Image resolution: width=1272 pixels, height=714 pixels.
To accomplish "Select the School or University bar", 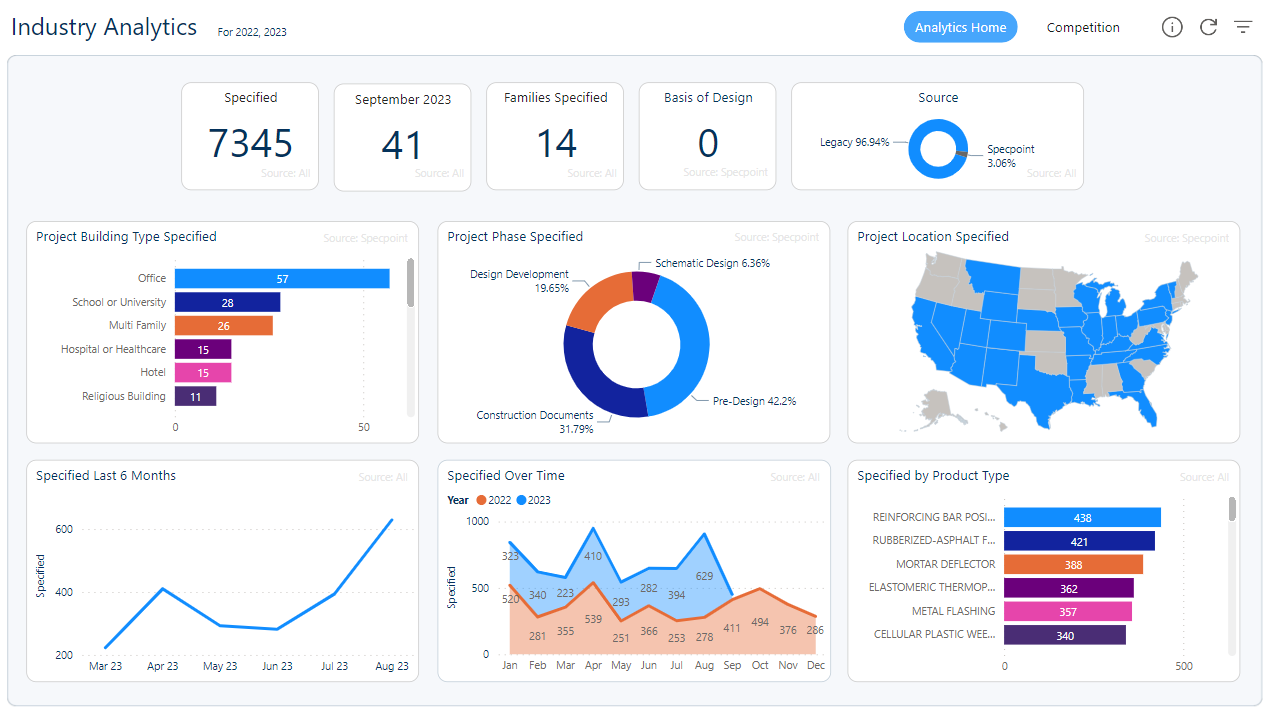I will 227,302.
